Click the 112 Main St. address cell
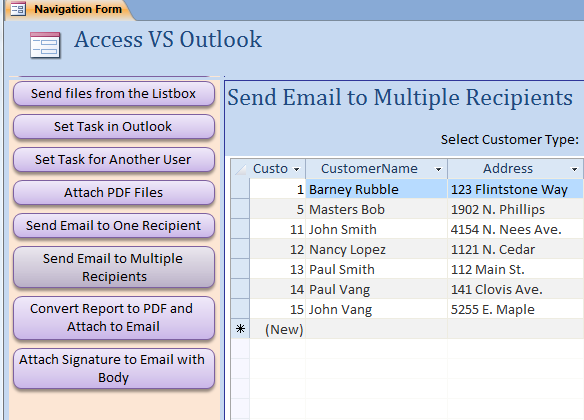Image resolution: width=584 pixels, height=420 pixels. [515, 269]
